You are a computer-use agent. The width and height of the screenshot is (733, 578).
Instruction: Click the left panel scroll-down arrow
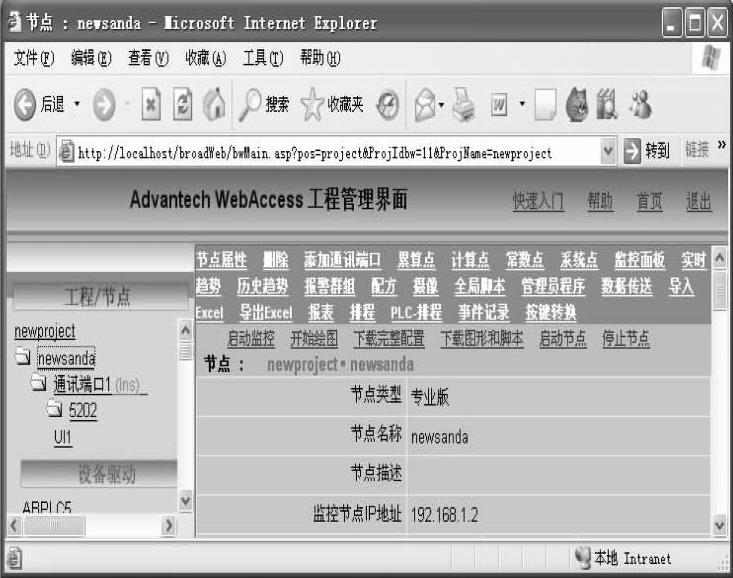[x=186, y=500]
